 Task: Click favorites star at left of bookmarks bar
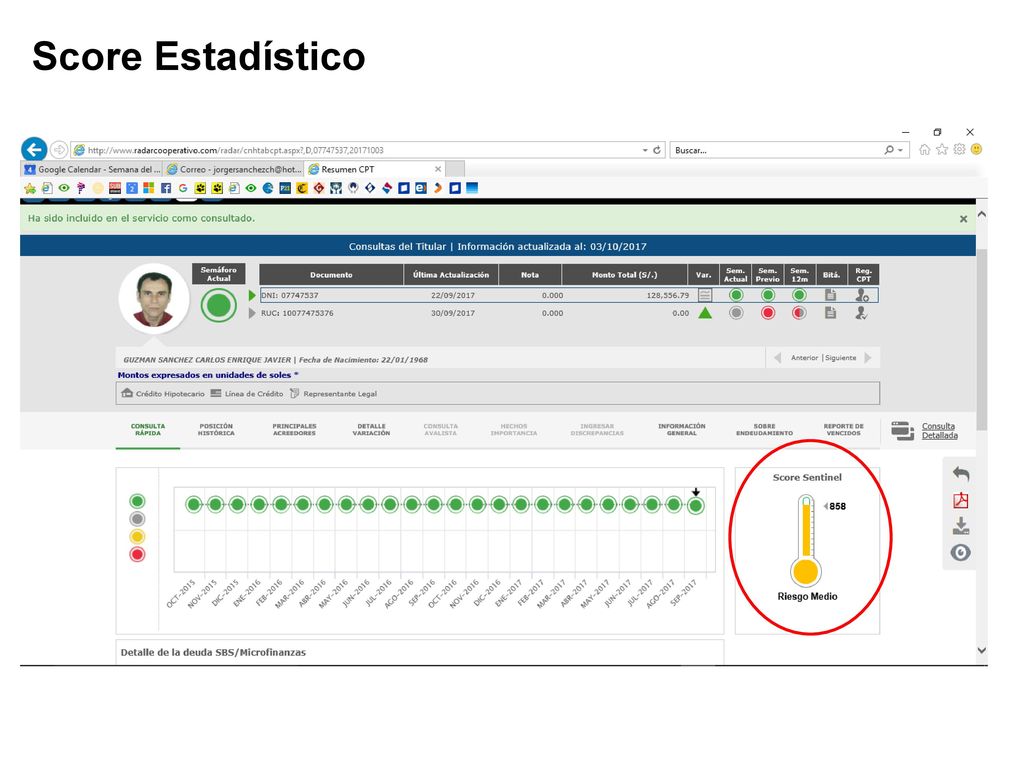[30, 188]
